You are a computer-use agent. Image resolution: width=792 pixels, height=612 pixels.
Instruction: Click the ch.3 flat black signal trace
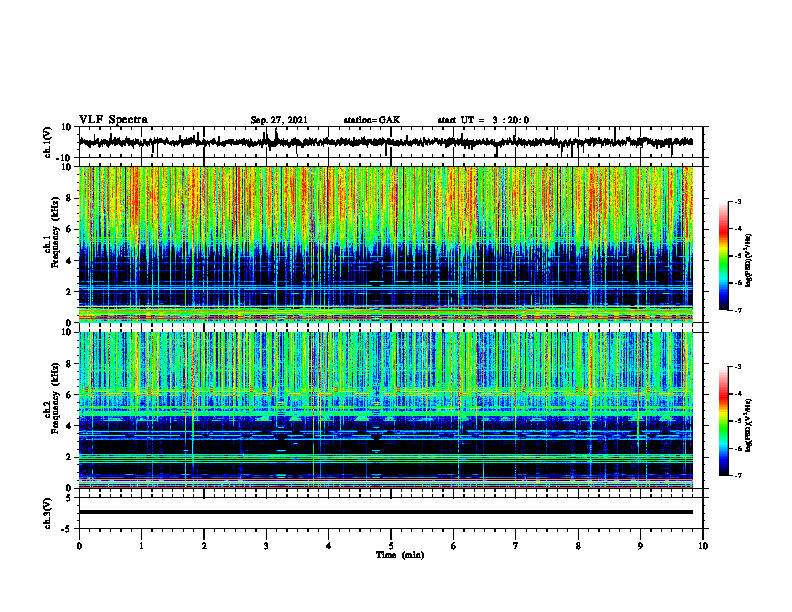coord(385,512)
